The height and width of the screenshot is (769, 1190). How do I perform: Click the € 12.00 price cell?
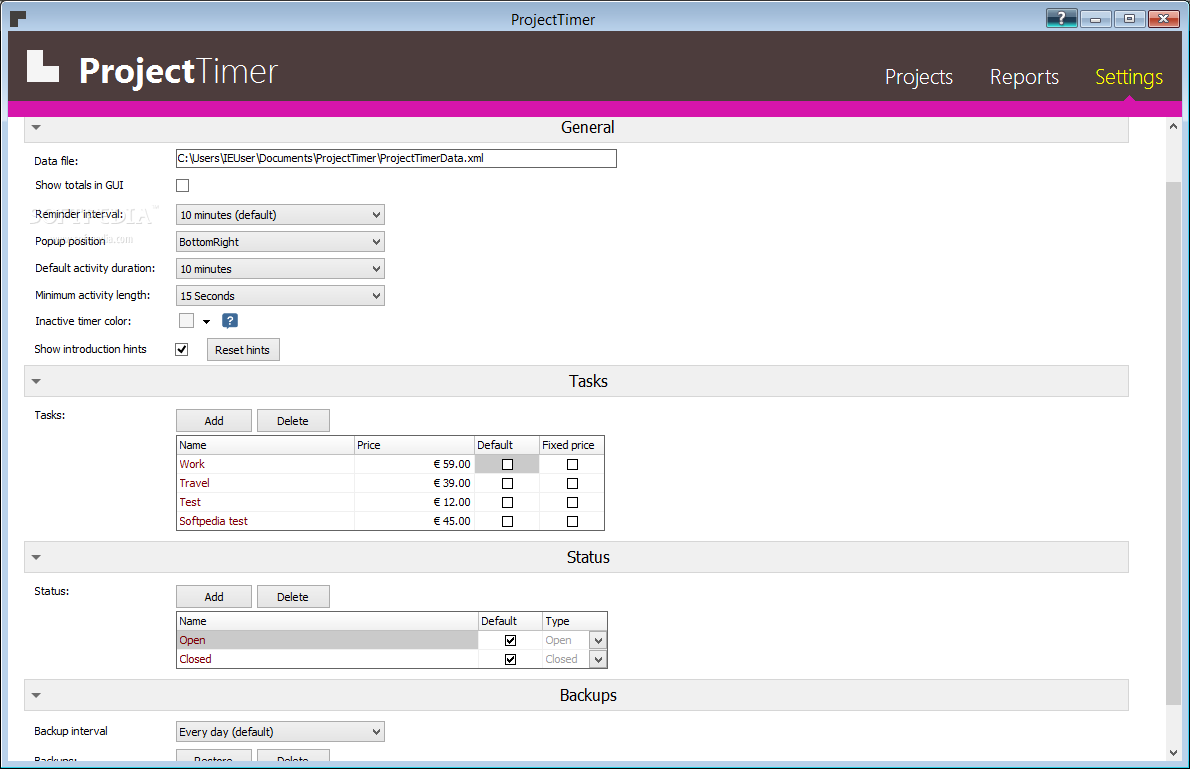click(414, 502)
